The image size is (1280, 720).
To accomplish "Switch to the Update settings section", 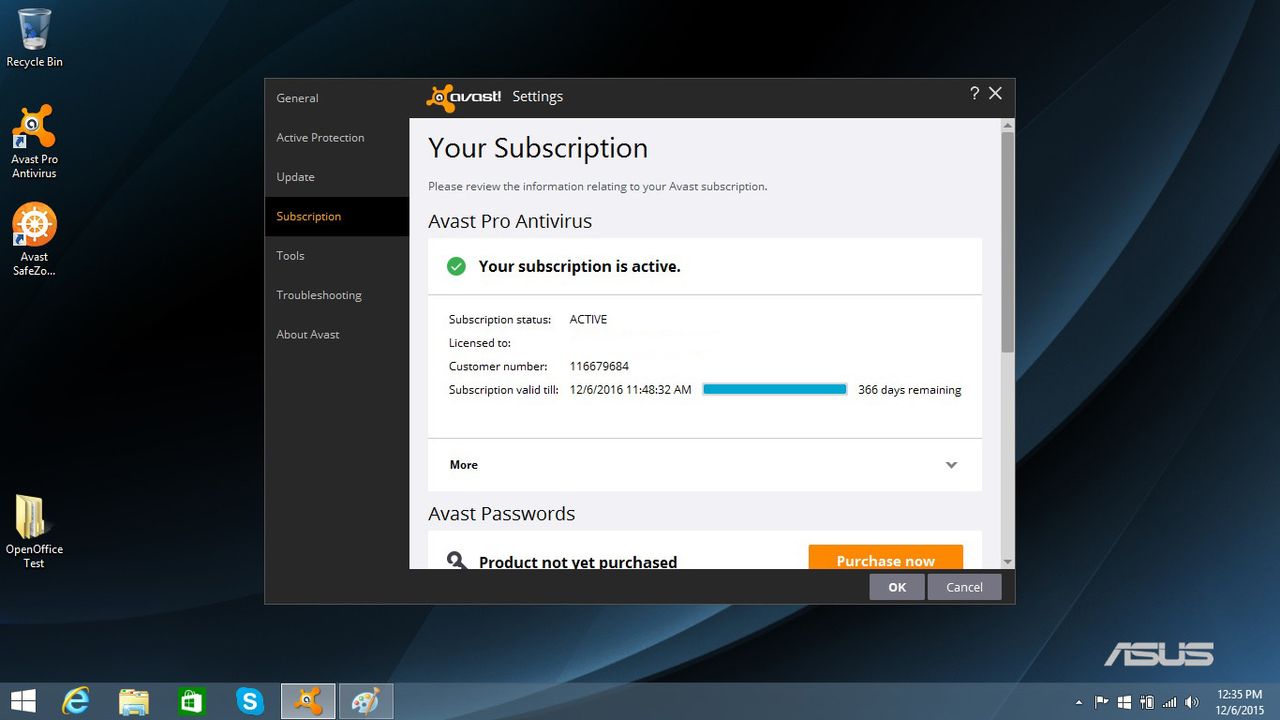I will pos(337,177).
